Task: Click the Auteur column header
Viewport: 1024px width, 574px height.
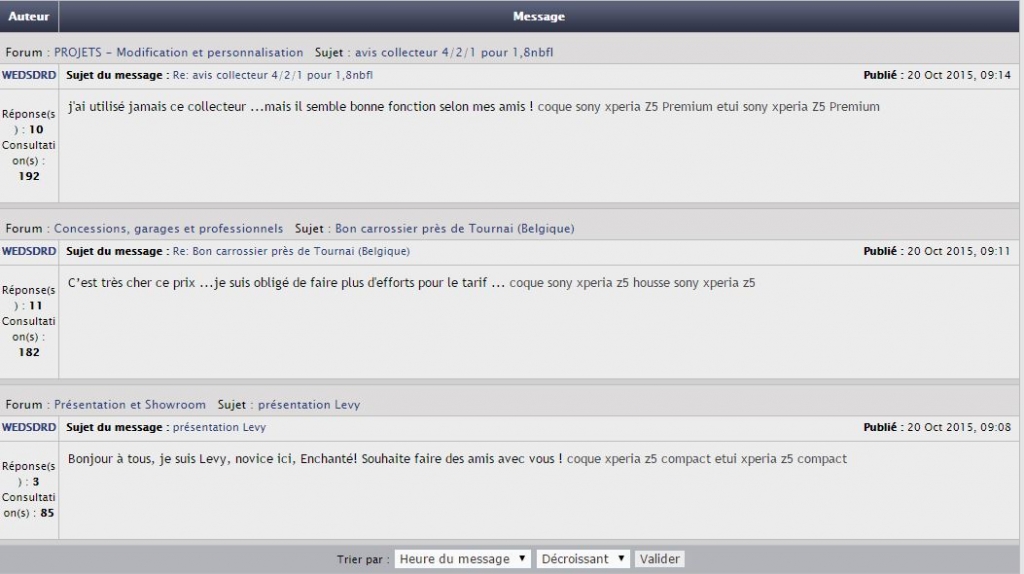Action: point(29,16)
